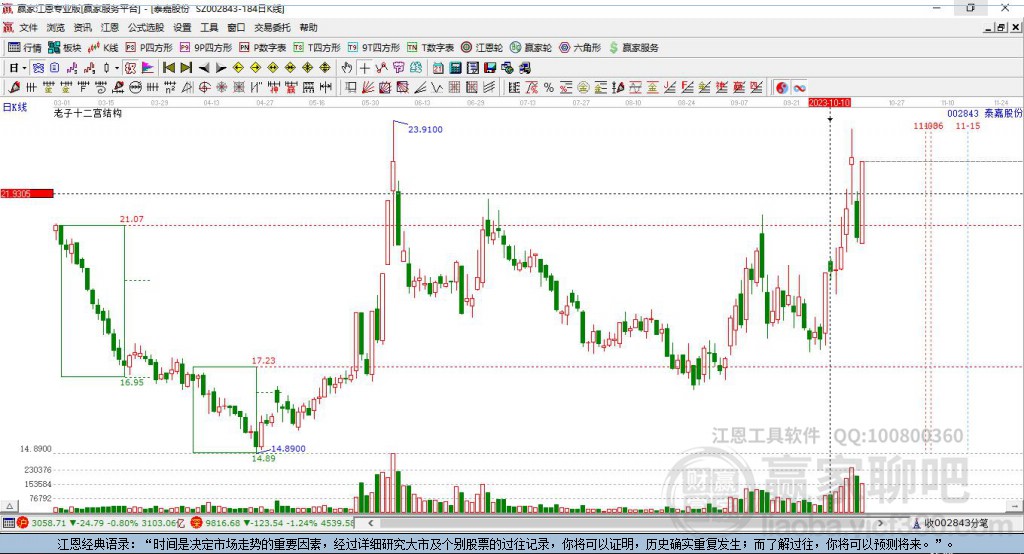Open the 工具 menu

(x=209, y=27)
